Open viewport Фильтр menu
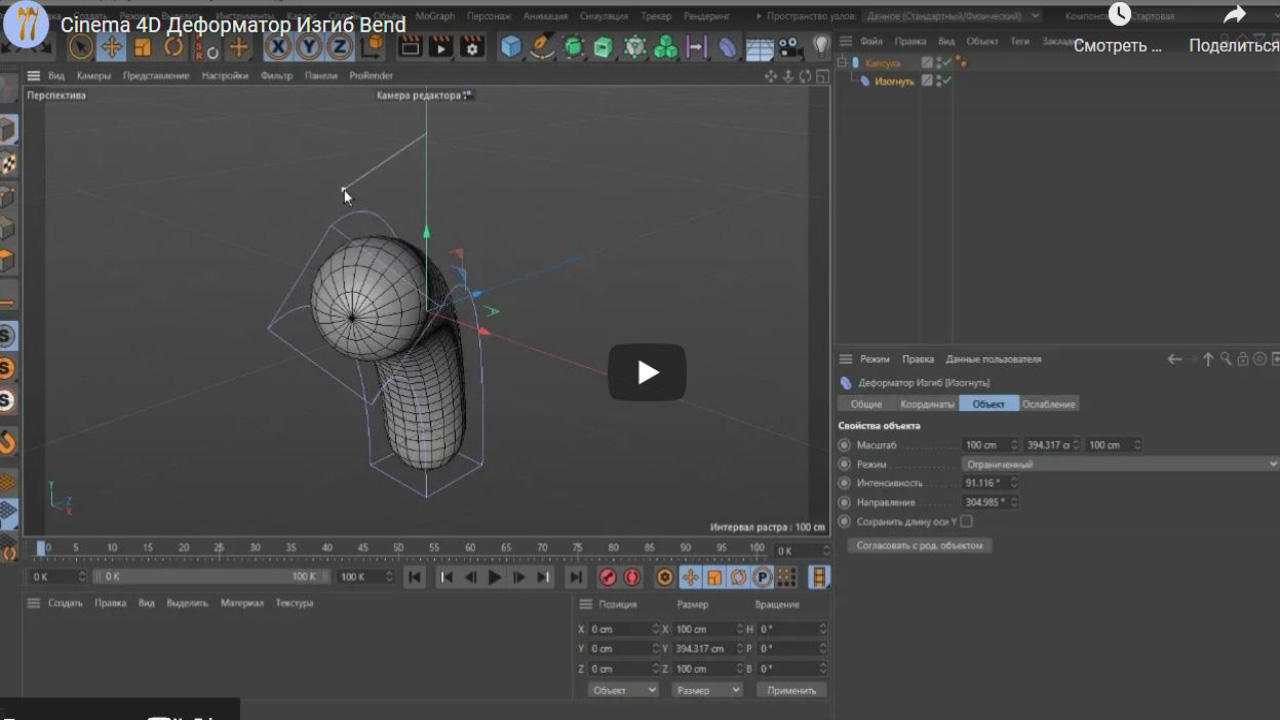The height and width of the screenshot is (720, 1280). pyautogui.click(x=277, y=76)
